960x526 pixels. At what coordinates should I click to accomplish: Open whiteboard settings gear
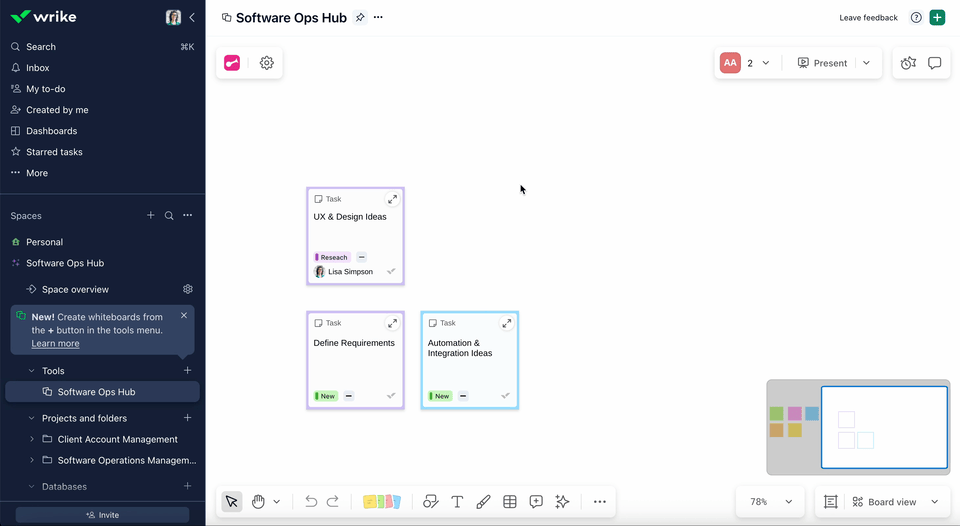tap(267, 63)
